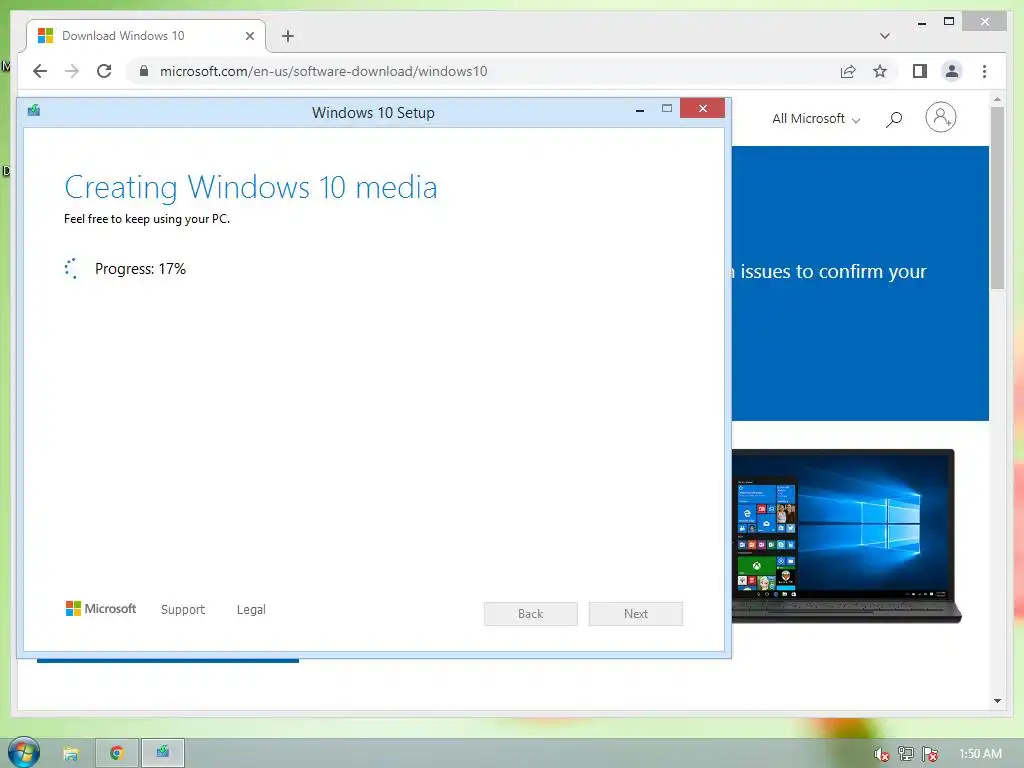Maximize the Windows 10 Setup window

[667, 108]
